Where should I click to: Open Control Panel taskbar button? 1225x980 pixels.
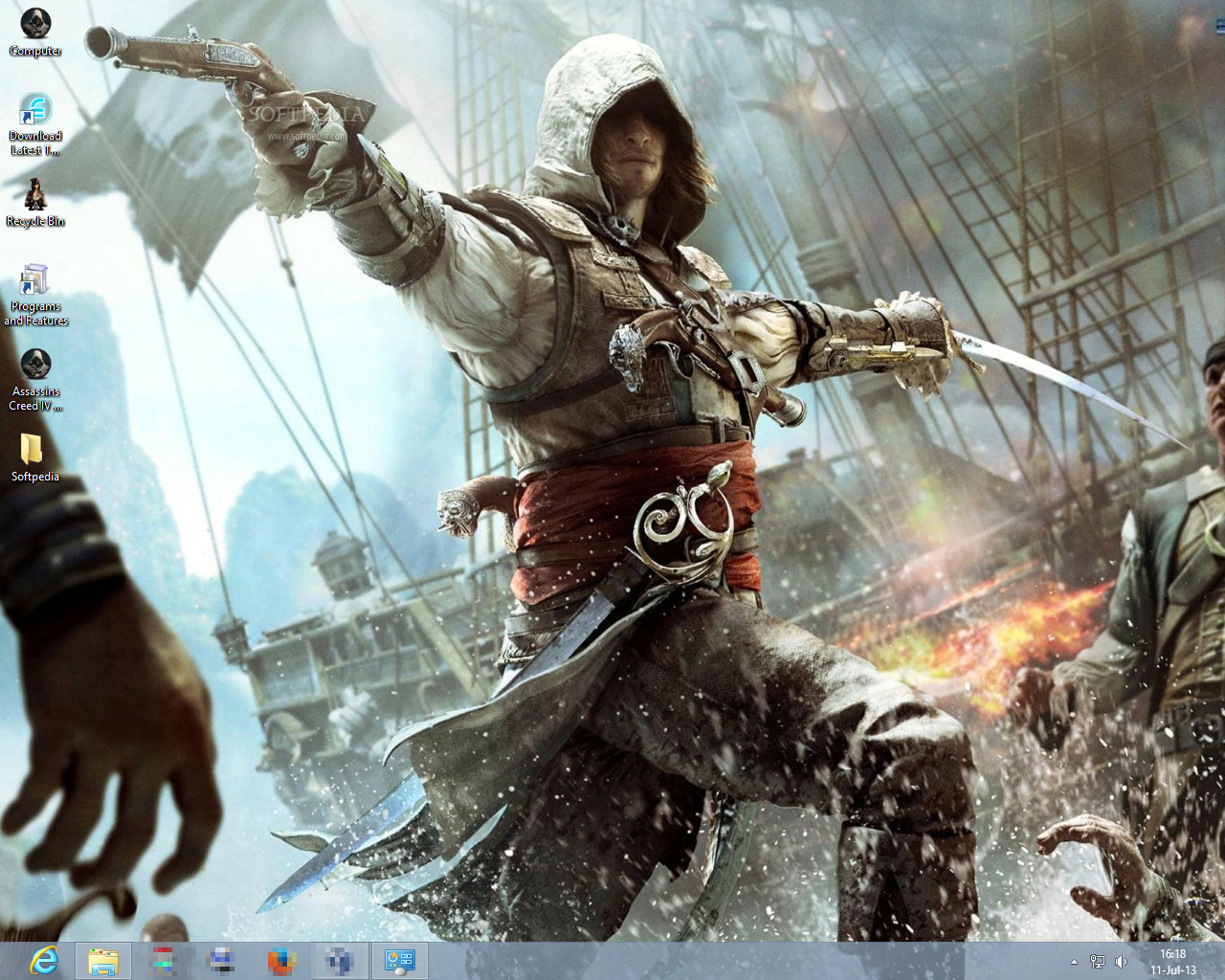click(399, 961)
